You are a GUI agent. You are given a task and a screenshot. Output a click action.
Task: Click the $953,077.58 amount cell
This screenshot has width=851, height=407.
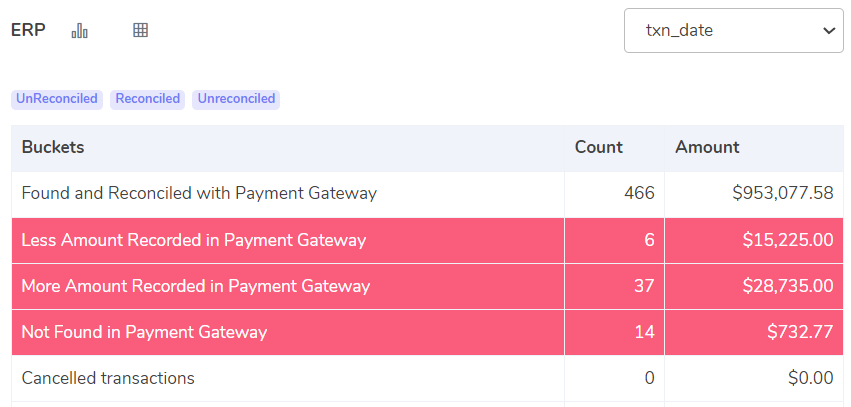pos(783,194)
